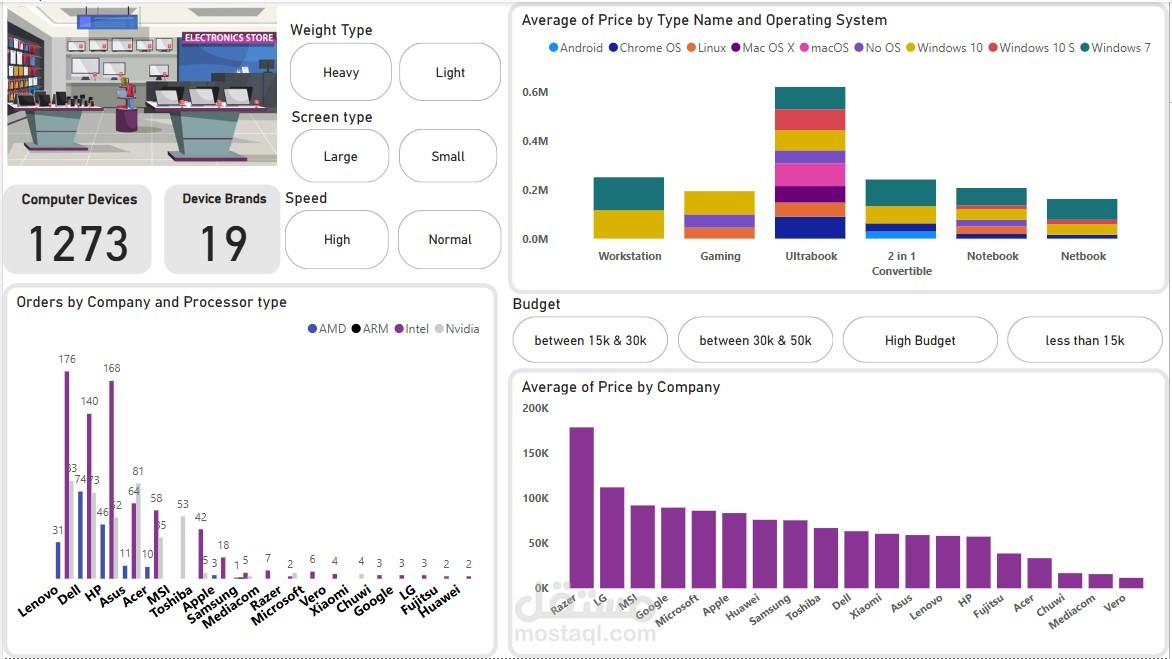This screenshot has width=1172, height=659.
Task: Click the 'Ultrabook' axis label
Action: (x=811, y=256)
